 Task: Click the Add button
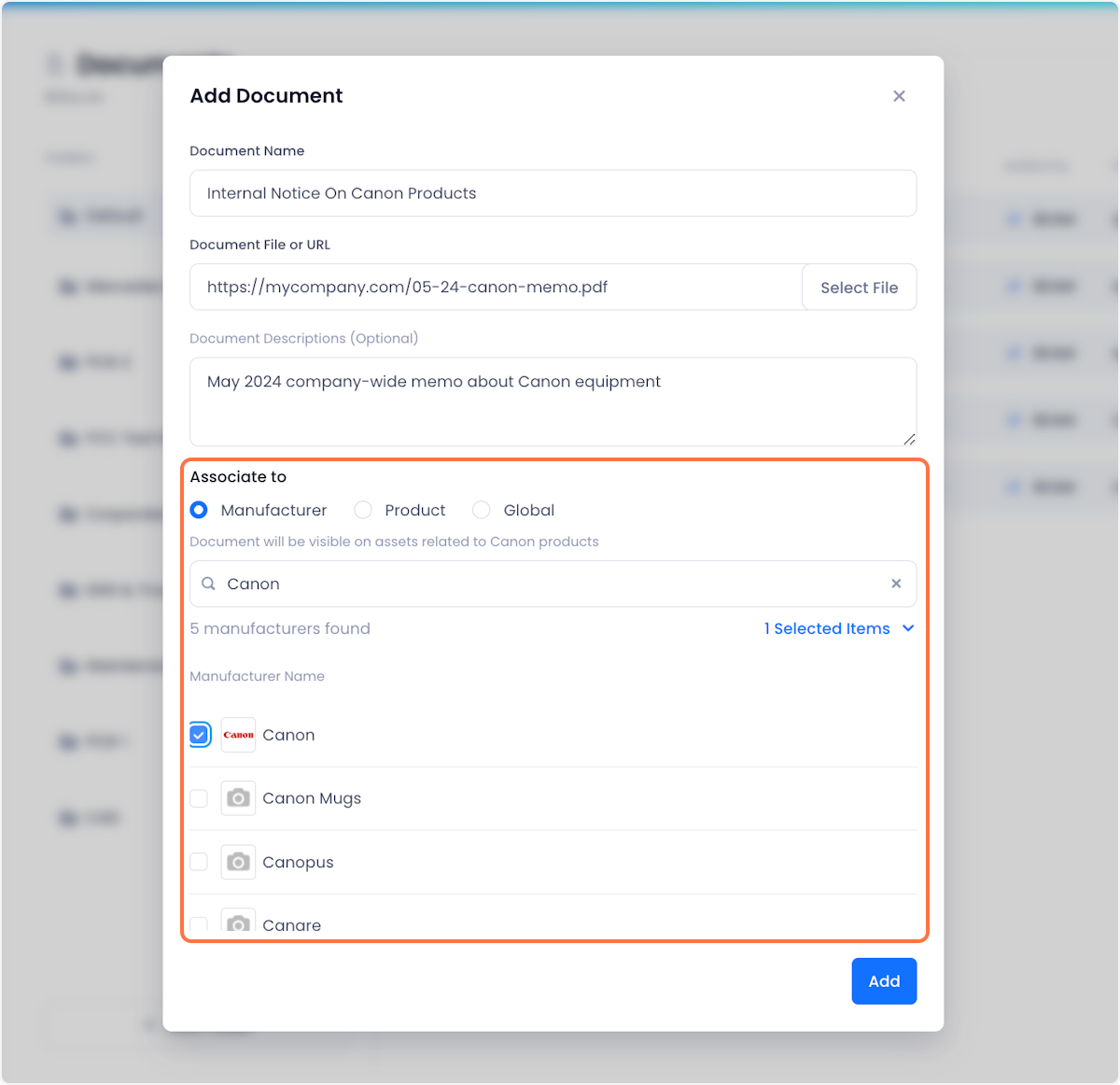(x=884, y=981)
